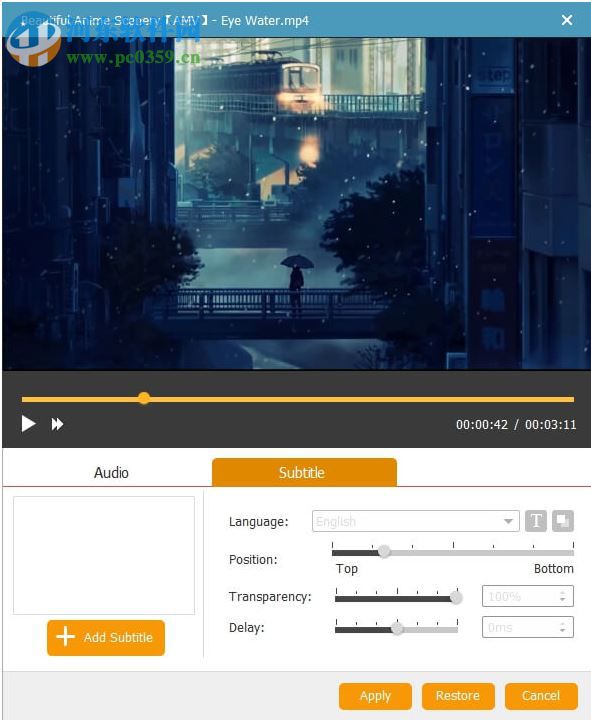Click the Add Subtitle button
Viewport: 591px width, 720px height.
coord(106,637)
